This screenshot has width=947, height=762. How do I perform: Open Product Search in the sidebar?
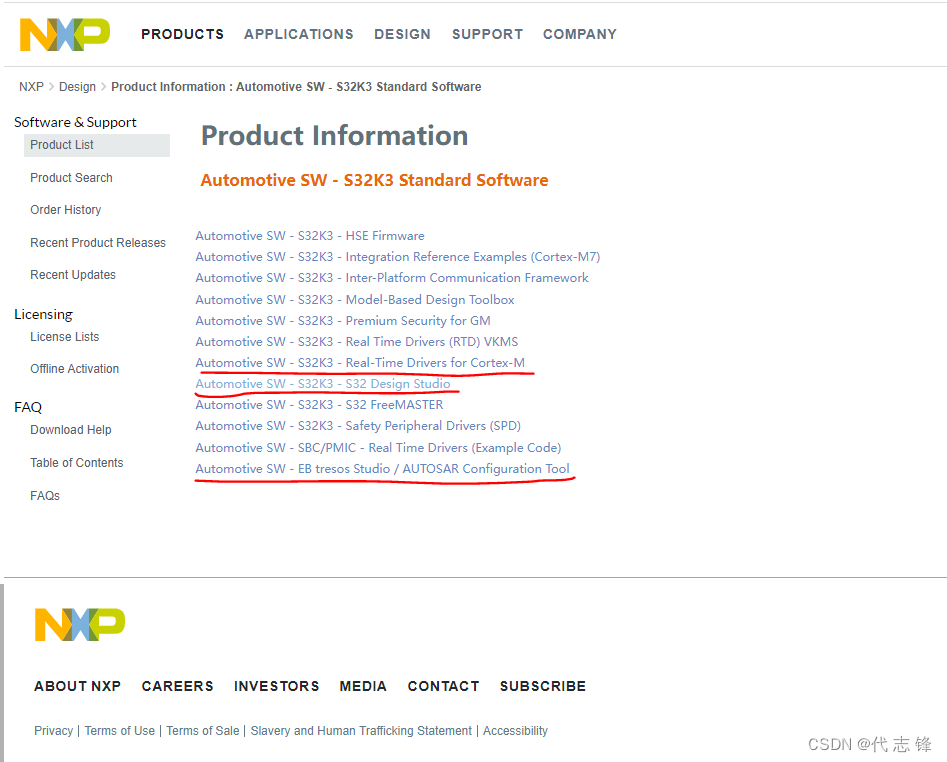(x=71, y=178)
